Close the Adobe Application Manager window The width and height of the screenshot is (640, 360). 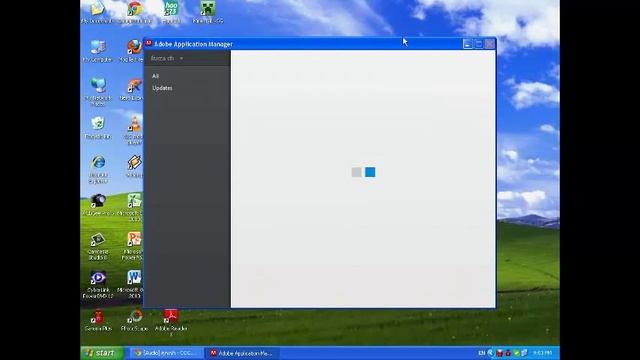489,44
